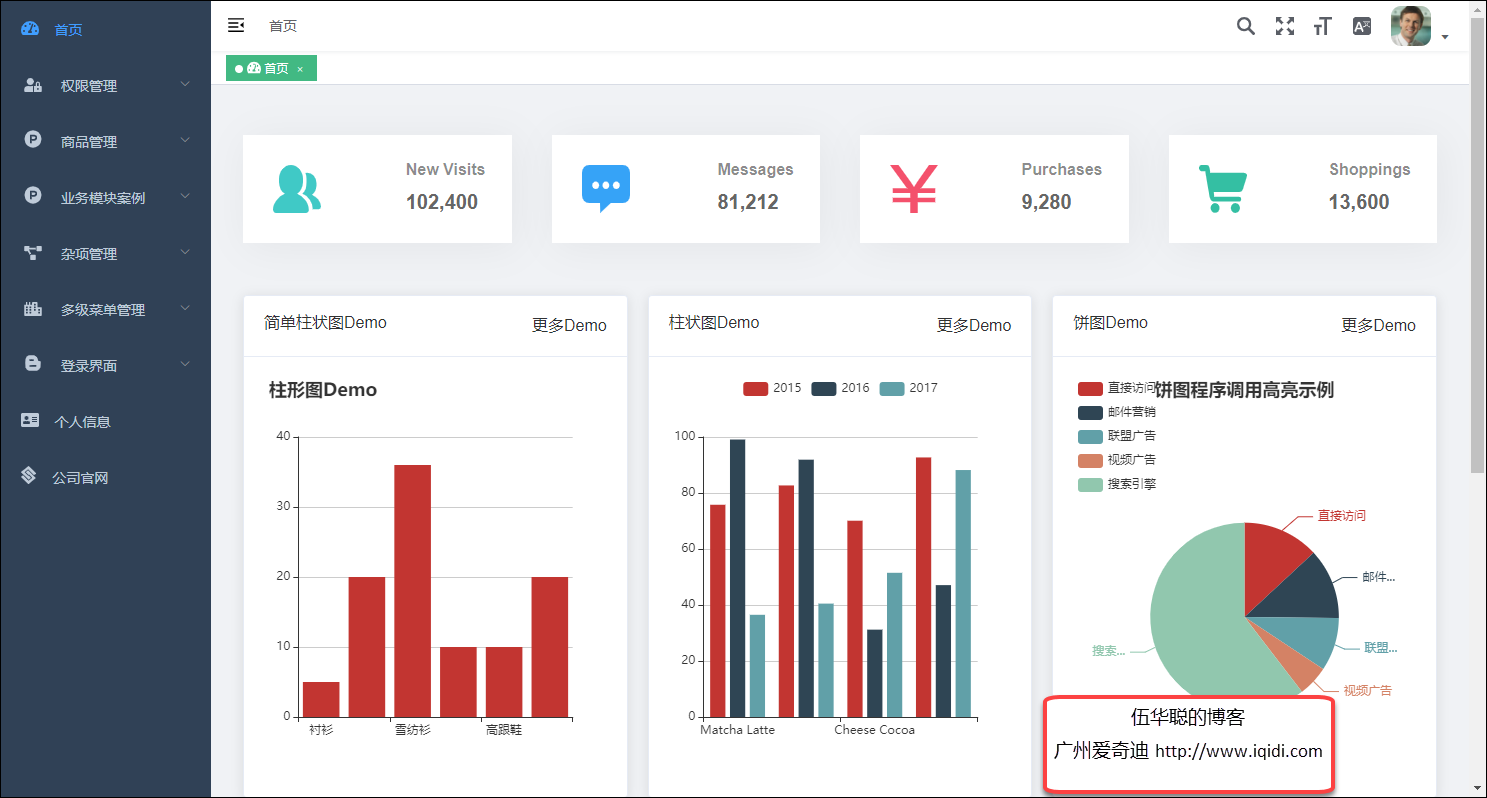
Task: Select the green 首页 tab
Action: [x=271, y=68]
